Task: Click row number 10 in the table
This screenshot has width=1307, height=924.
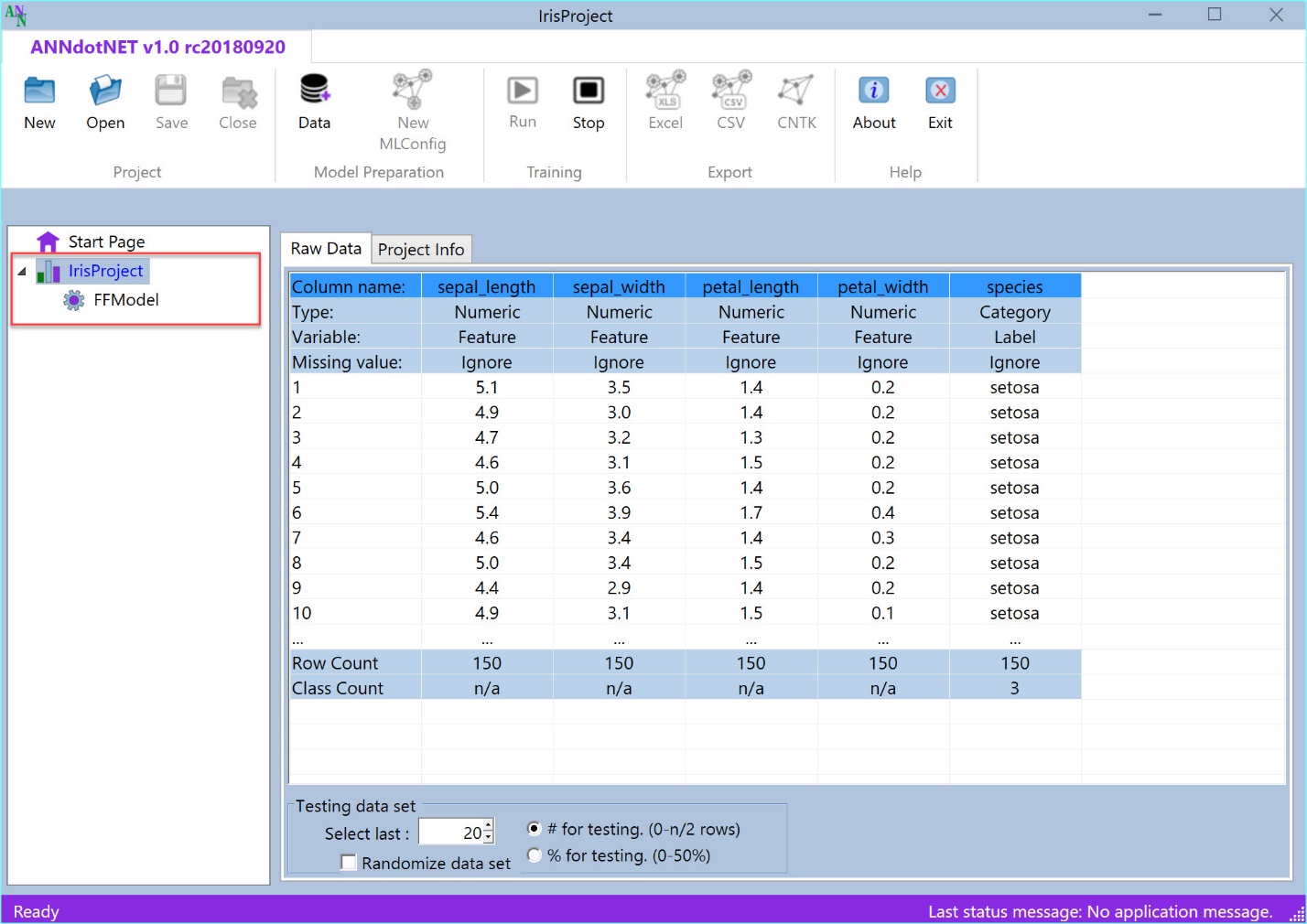Action: [x=355, y=613]
